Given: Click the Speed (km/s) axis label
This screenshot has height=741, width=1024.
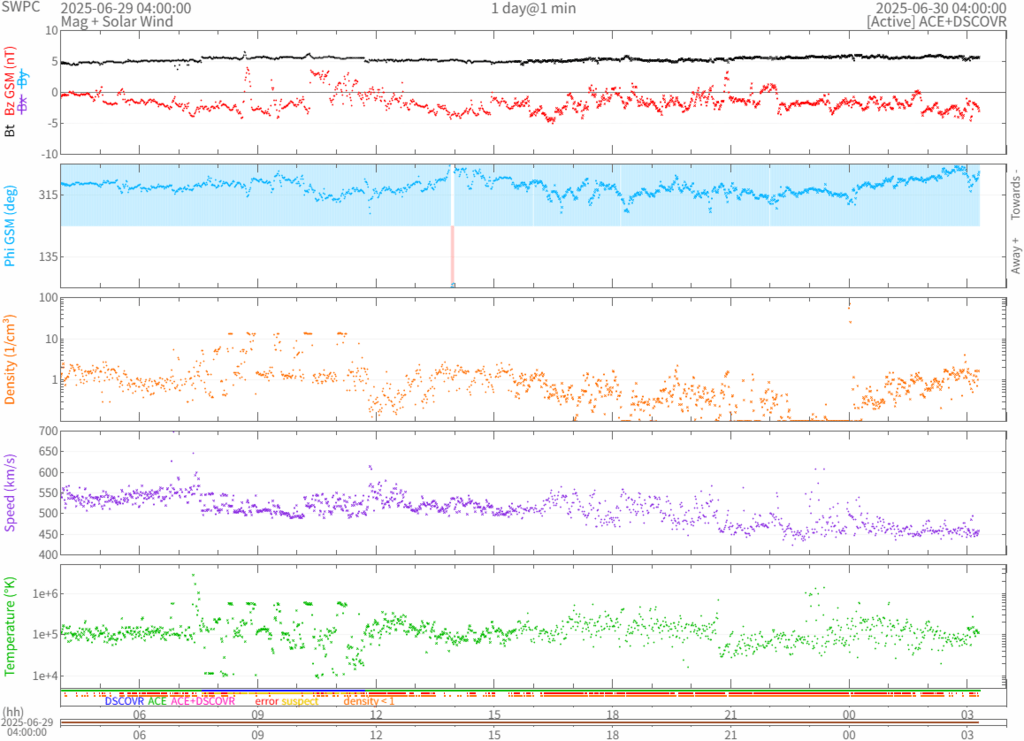Looking at the screenshot, I should pos(11,491).
